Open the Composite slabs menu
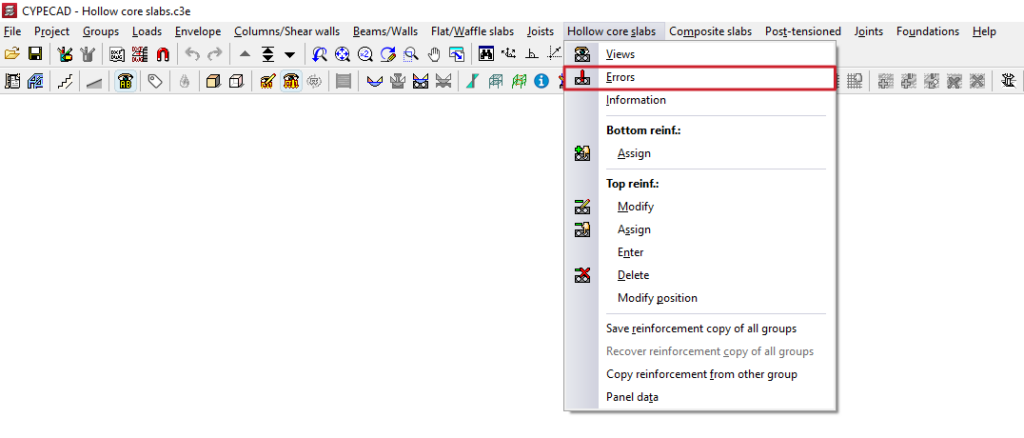This screenshot has height=438, width=1024. tap(710, 31)
